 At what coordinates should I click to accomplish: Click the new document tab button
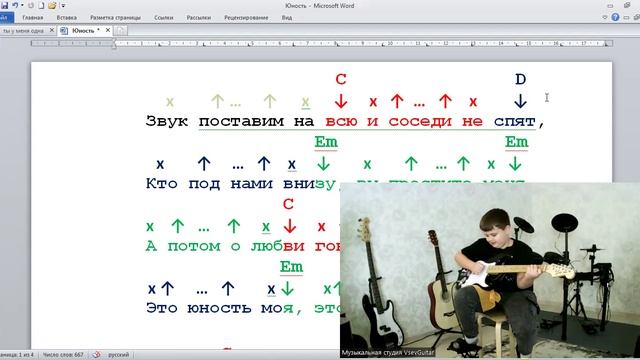[x=120, y=31]
